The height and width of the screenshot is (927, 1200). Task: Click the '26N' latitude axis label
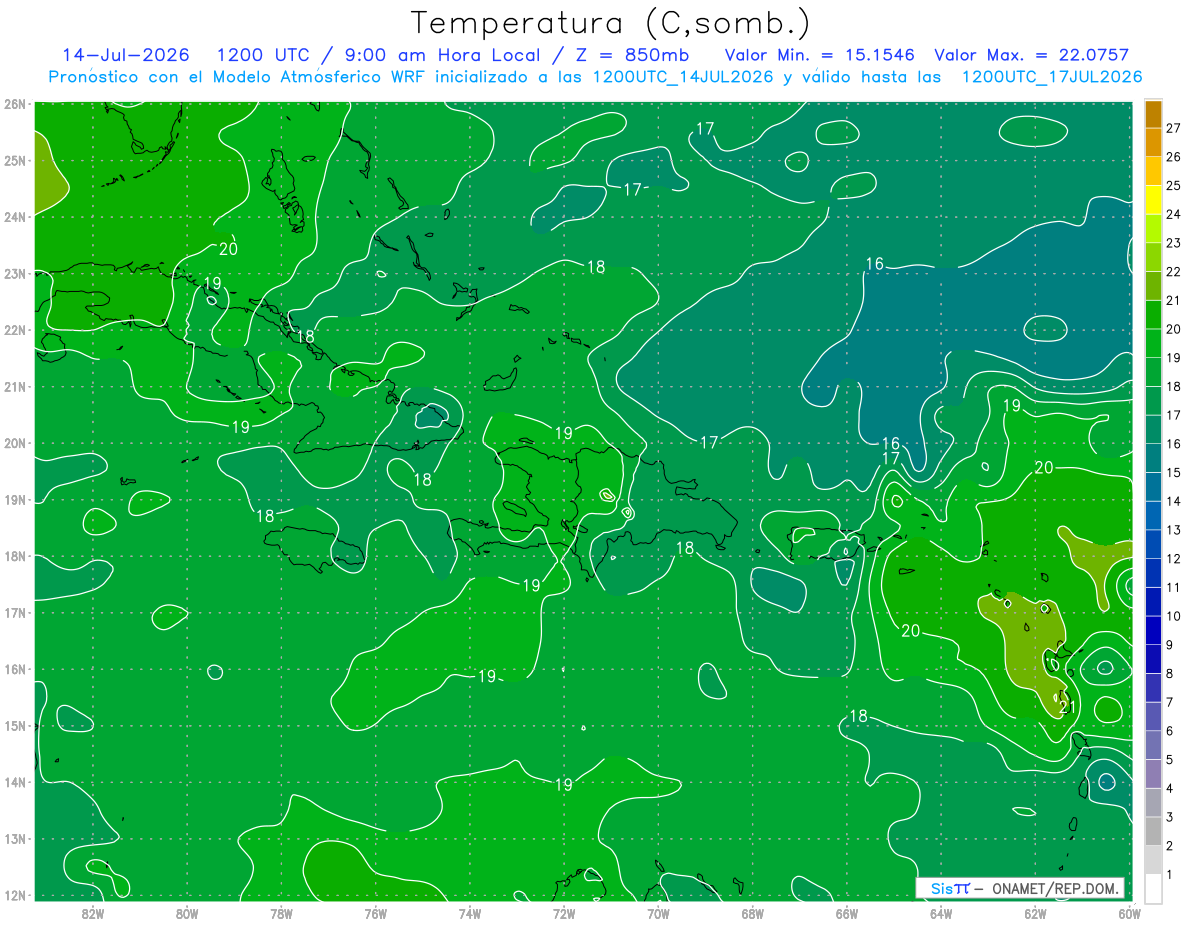(x=15, y=103)
